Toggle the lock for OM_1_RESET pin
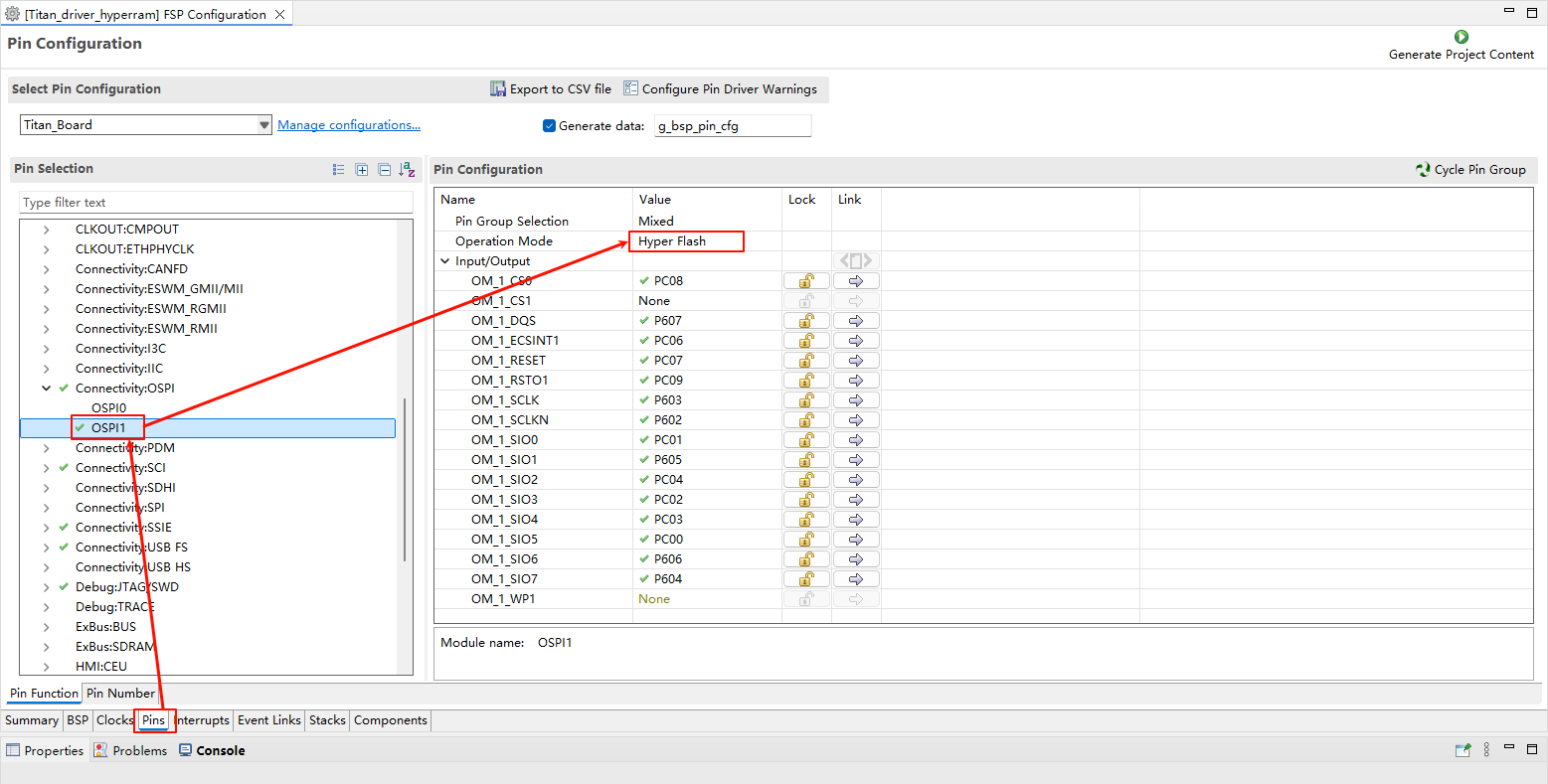1548x784 pixels. click(806, 361)
